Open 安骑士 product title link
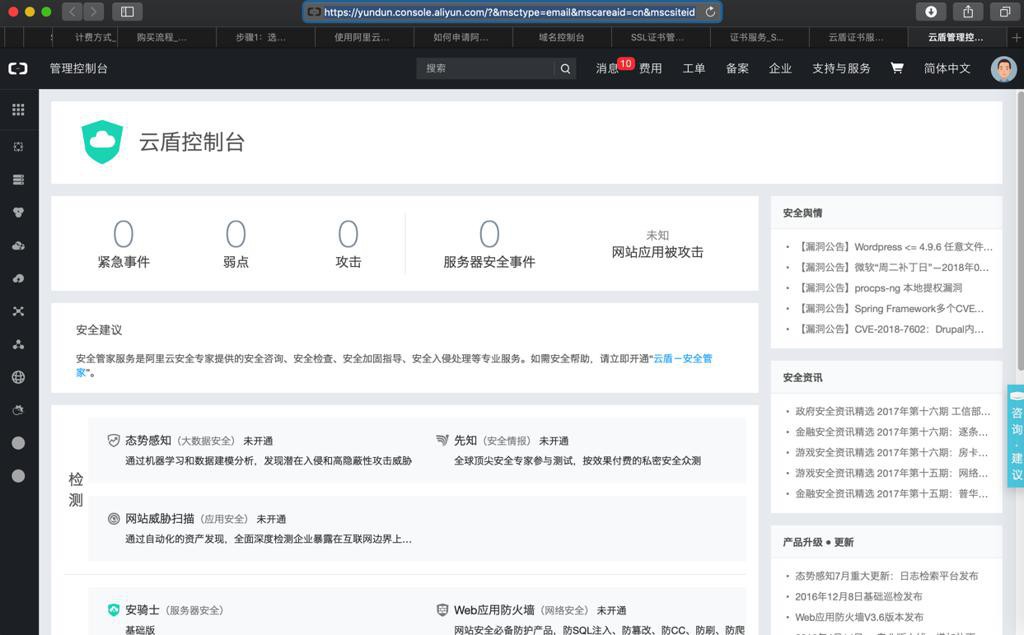Viewport: 1024px width, 635px height. pyautogui.click(x=142, y=610)
